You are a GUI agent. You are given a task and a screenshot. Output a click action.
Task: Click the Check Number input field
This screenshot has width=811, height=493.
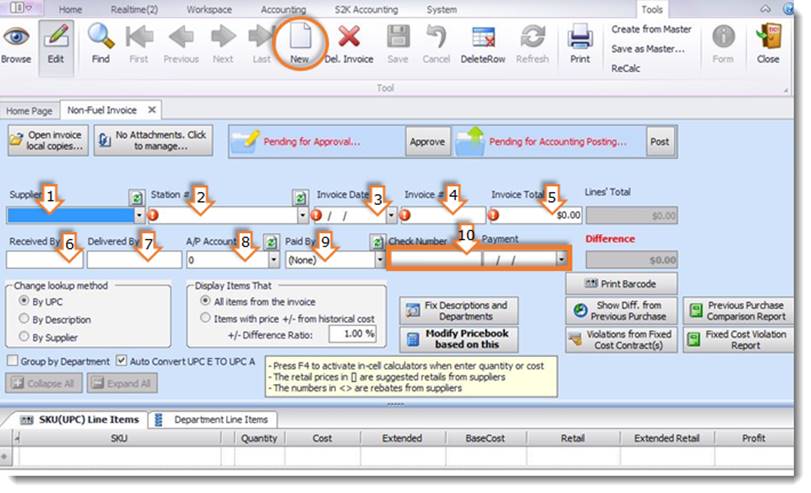pos(434,259)
